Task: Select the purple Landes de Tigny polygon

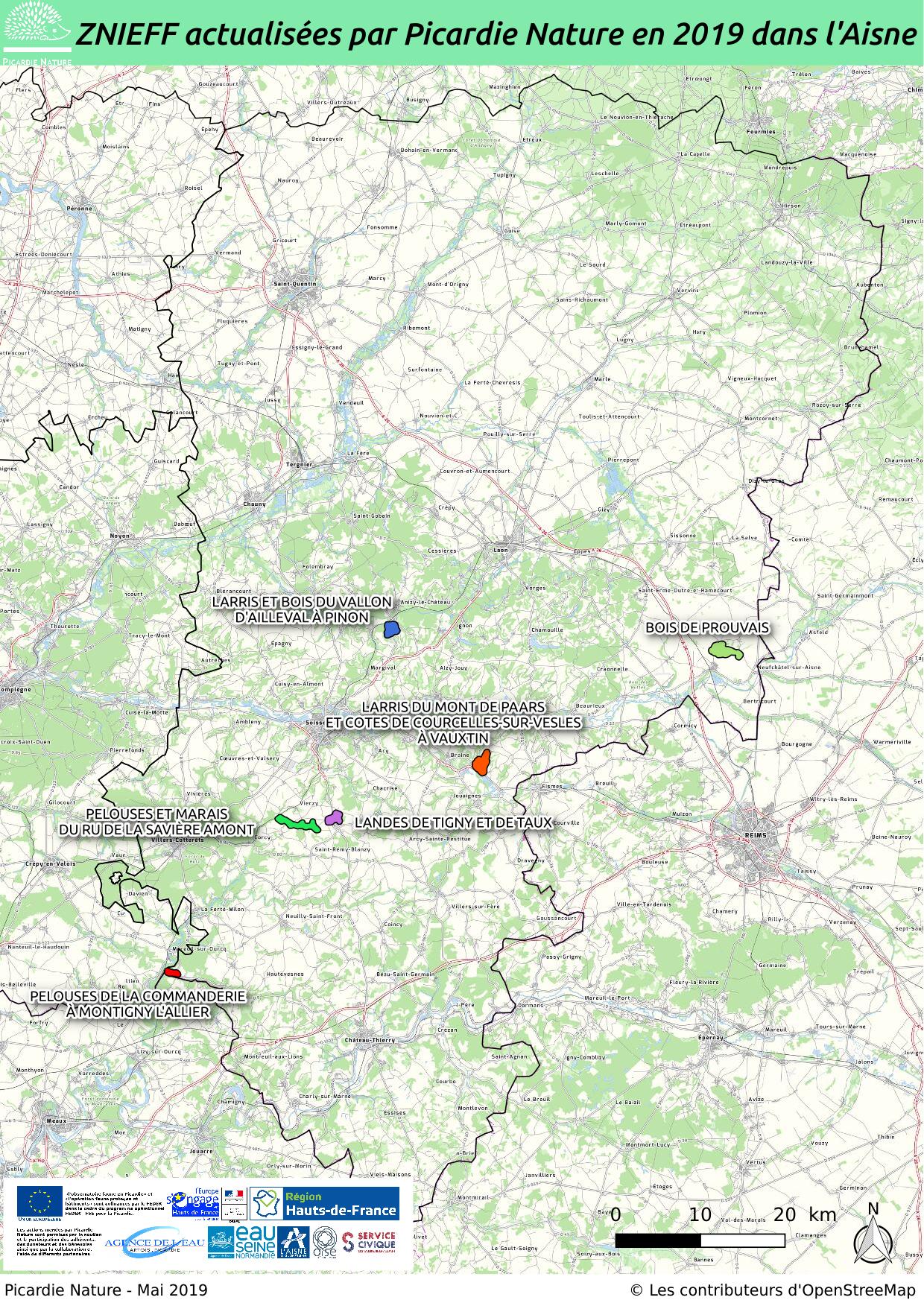Action: tap(333, 817)
